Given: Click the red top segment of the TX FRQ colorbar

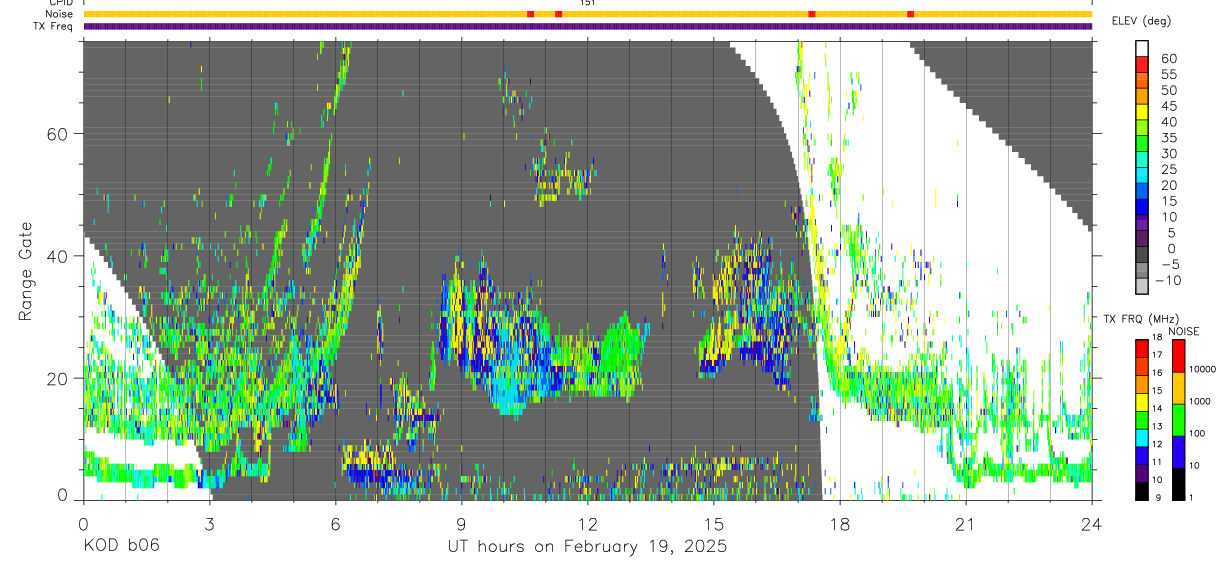Looking at the screenshot, I should pos(1142,348).
